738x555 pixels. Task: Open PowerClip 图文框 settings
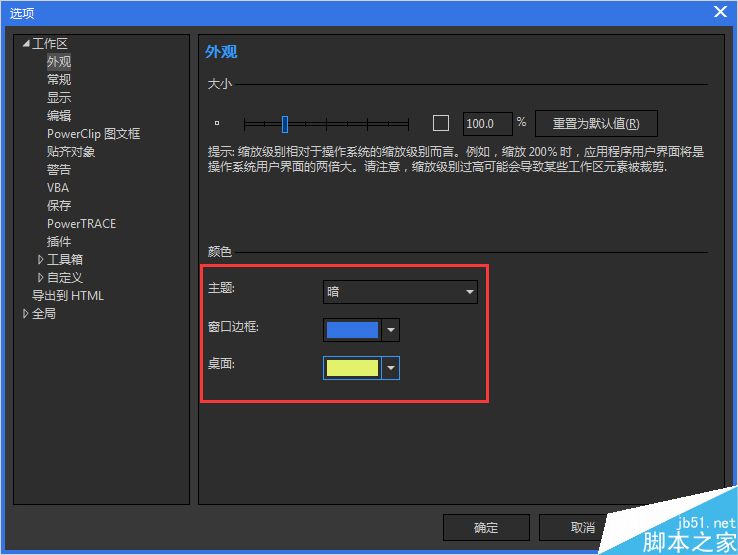click(93, 134)
